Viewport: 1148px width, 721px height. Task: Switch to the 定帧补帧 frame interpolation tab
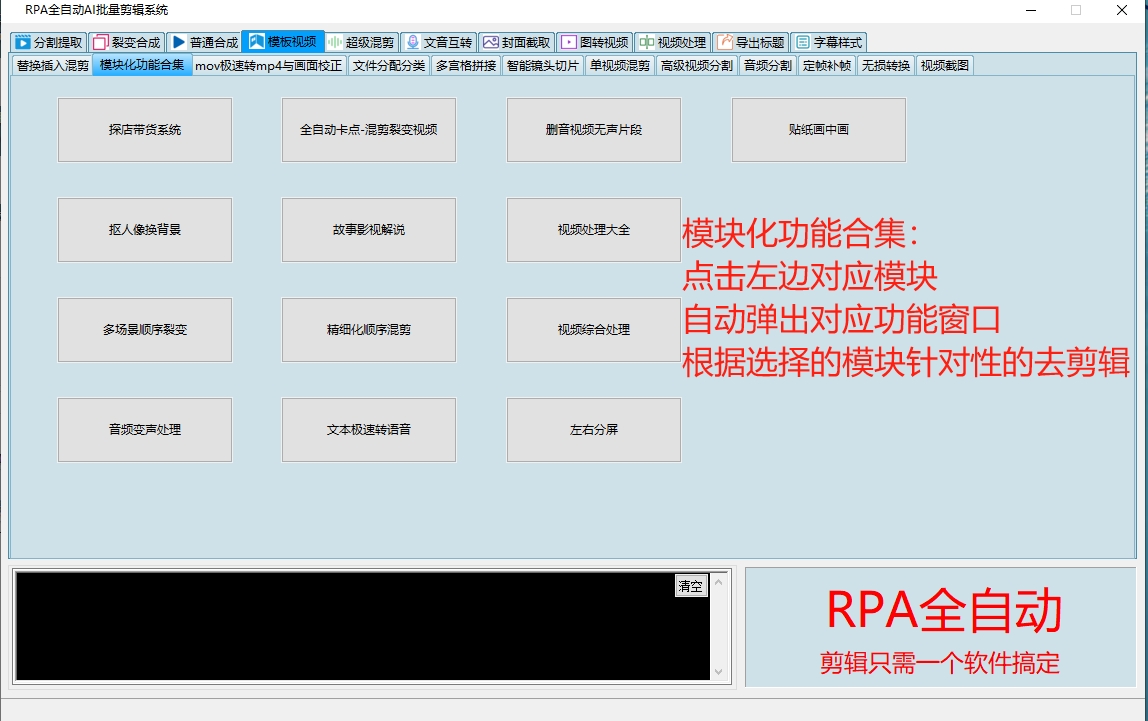coord(827,64)
